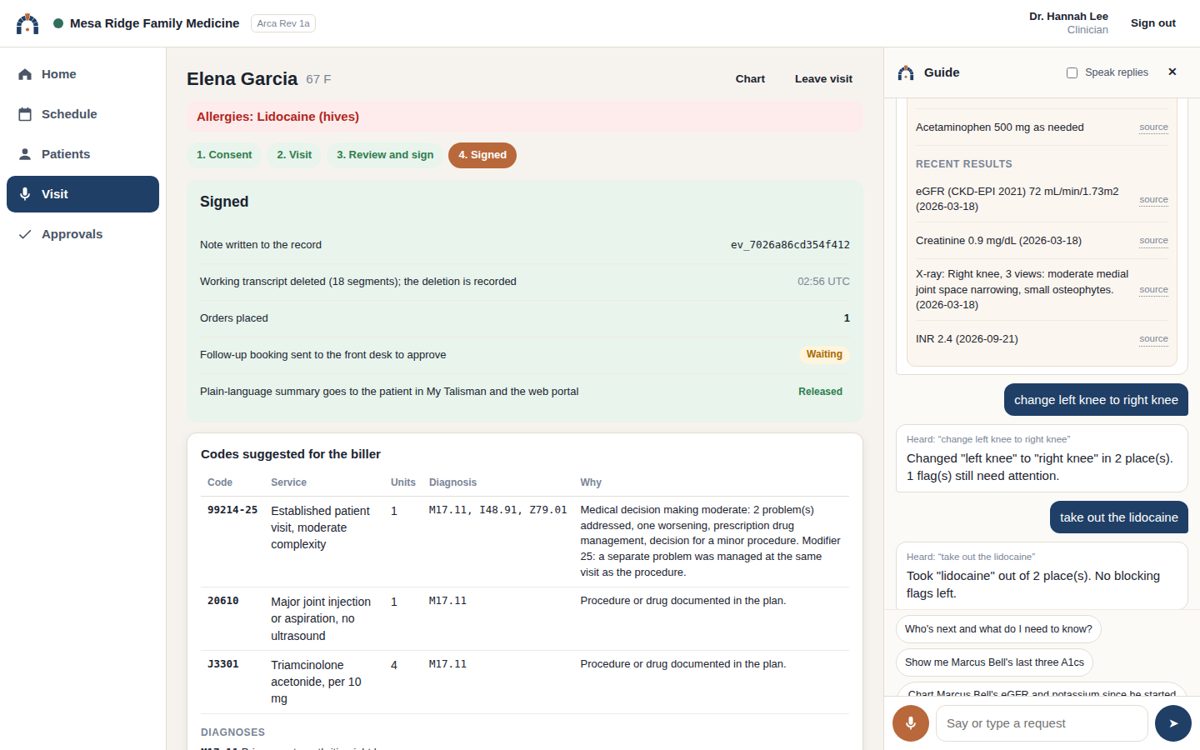Open source link for Creatinine result
This screenshot has width=1200, height=750.
pos(1153,240)
